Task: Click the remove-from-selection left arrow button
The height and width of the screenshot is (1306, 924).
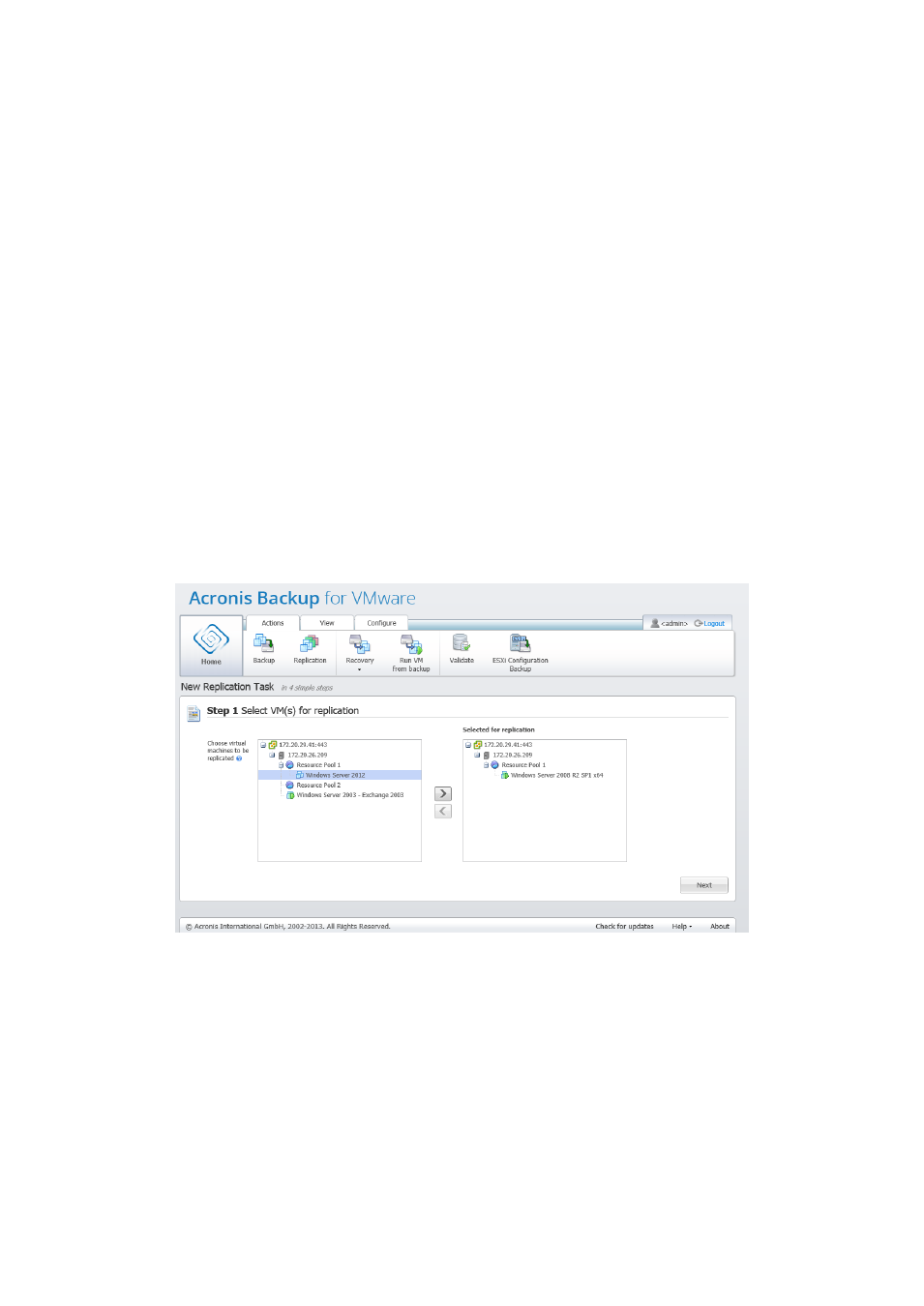Action: pyautogui.click(x=443, y=811)
